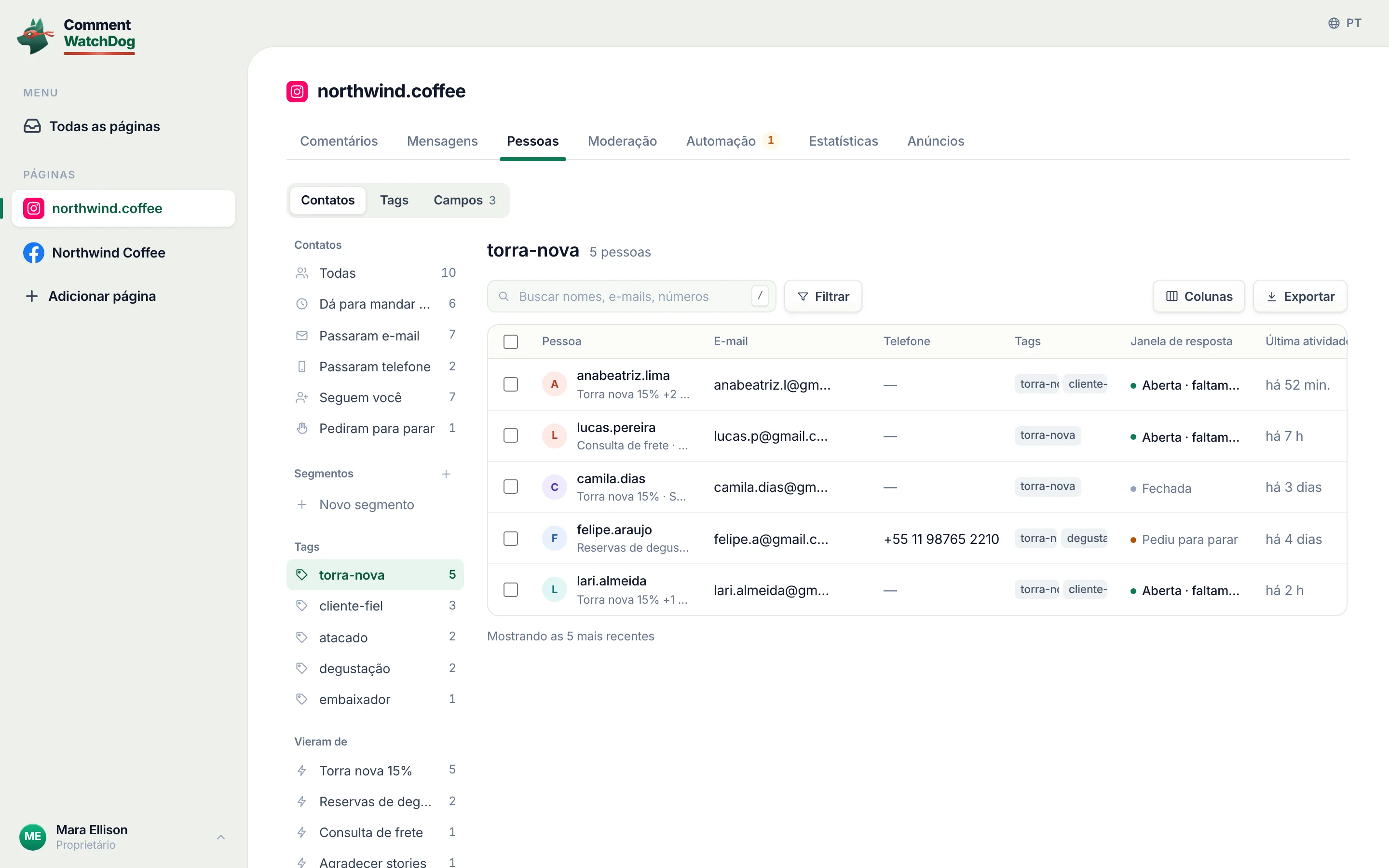
Task: Toggle the select-all checkbox in table header
Action: point(510,341)
